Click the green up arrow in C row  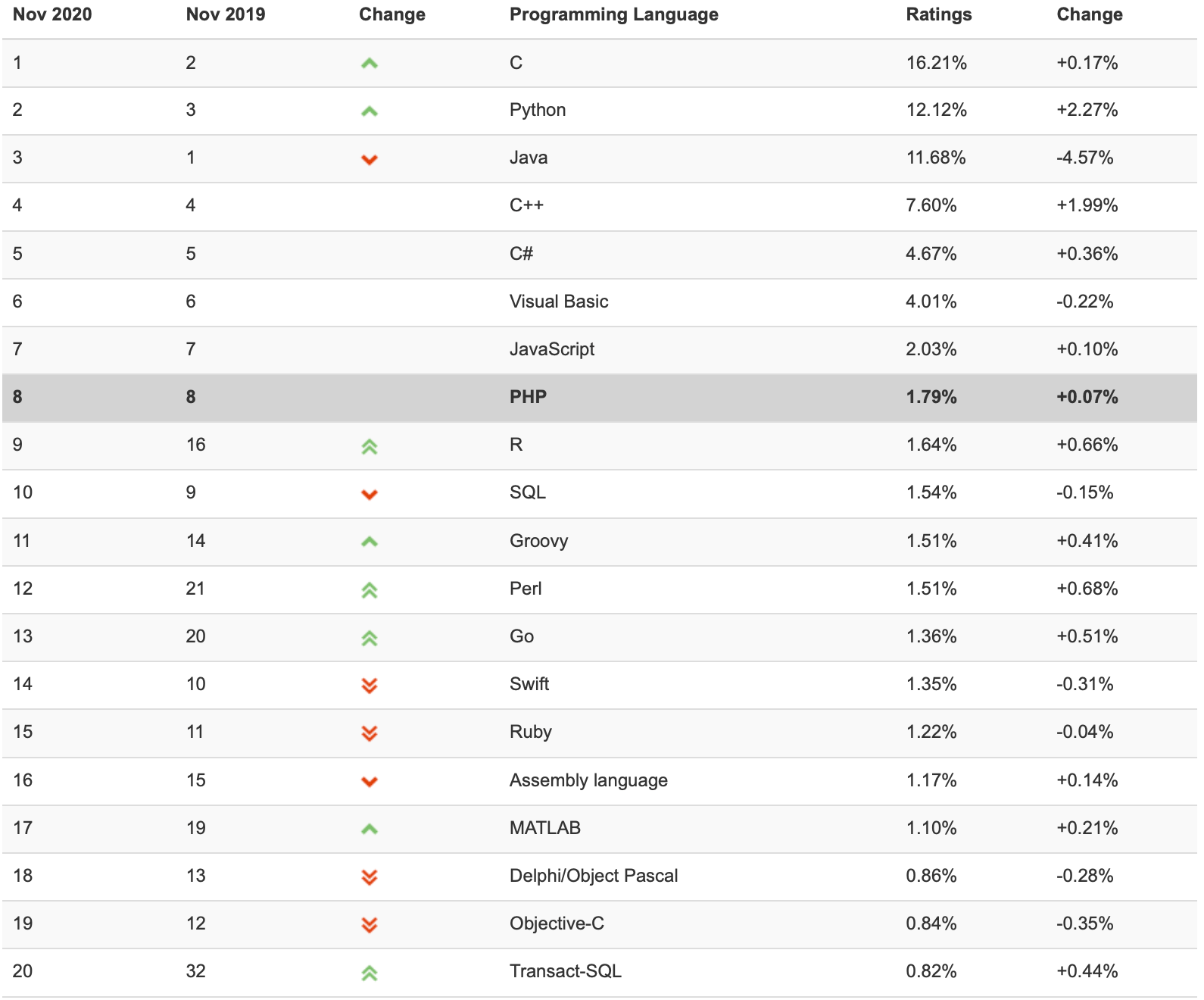point(370,64)
